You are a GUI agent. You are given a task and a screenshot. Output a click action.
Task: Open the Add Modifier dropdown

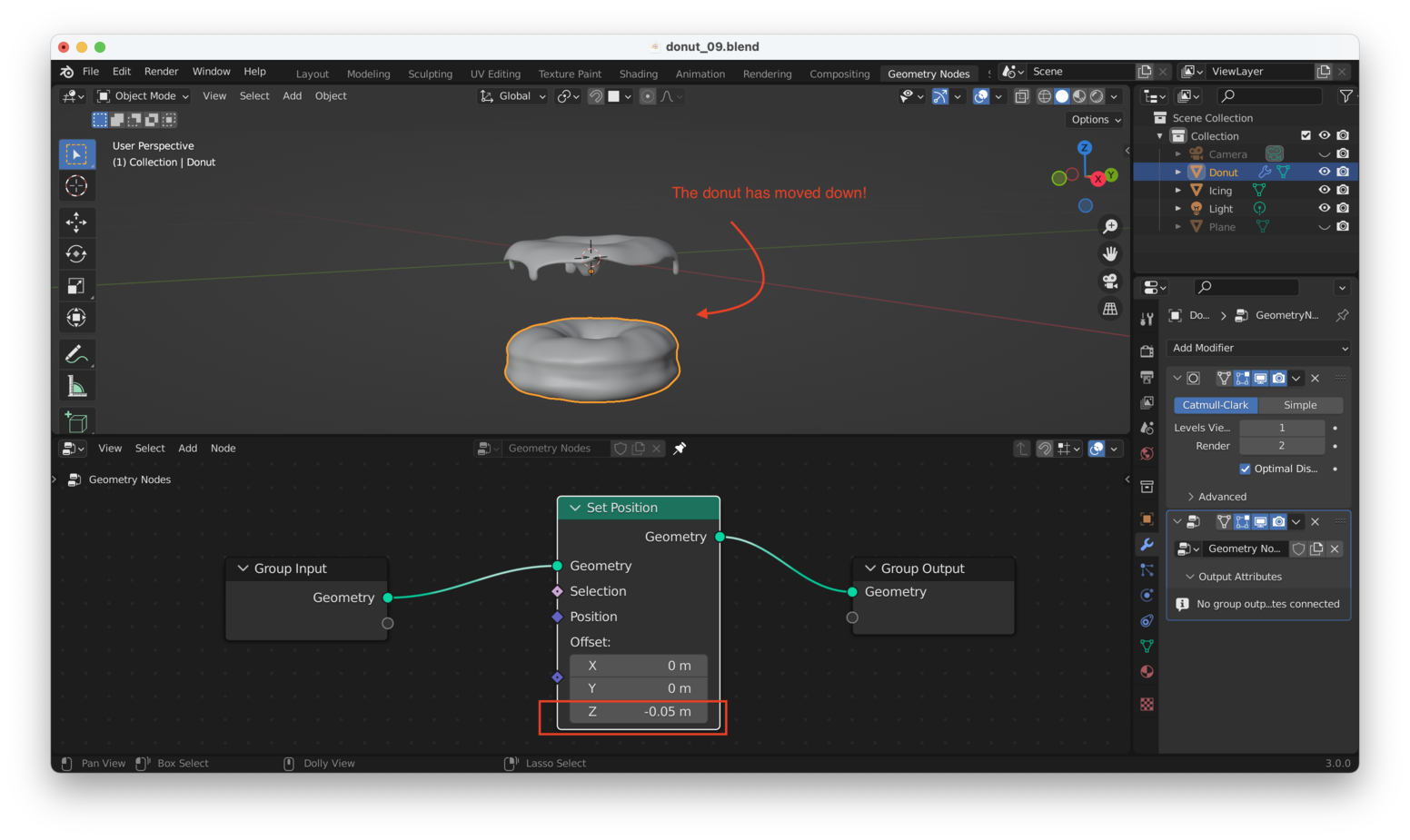point(1258,348)
